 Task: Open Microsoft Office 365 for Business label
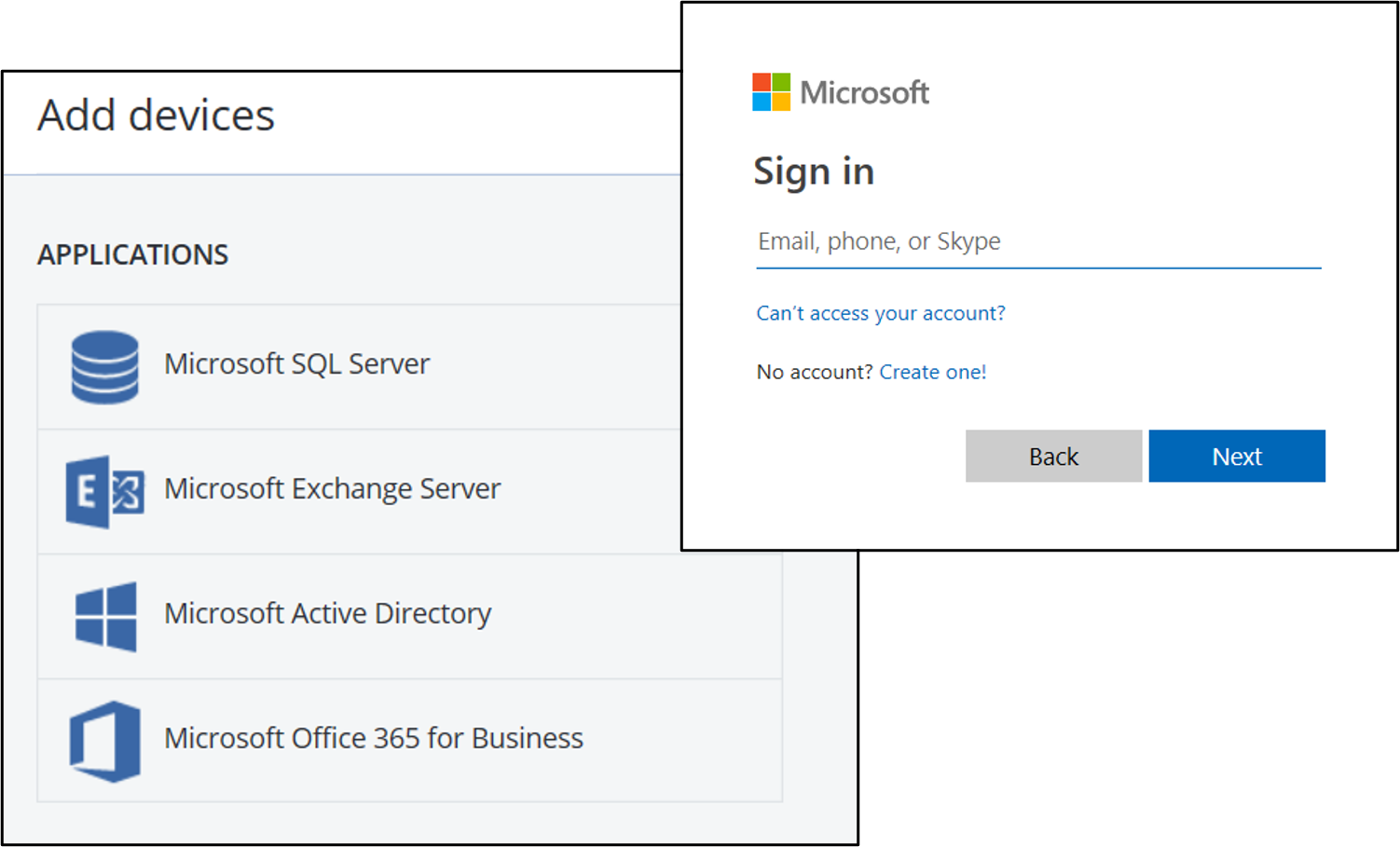tap(373, 738)
